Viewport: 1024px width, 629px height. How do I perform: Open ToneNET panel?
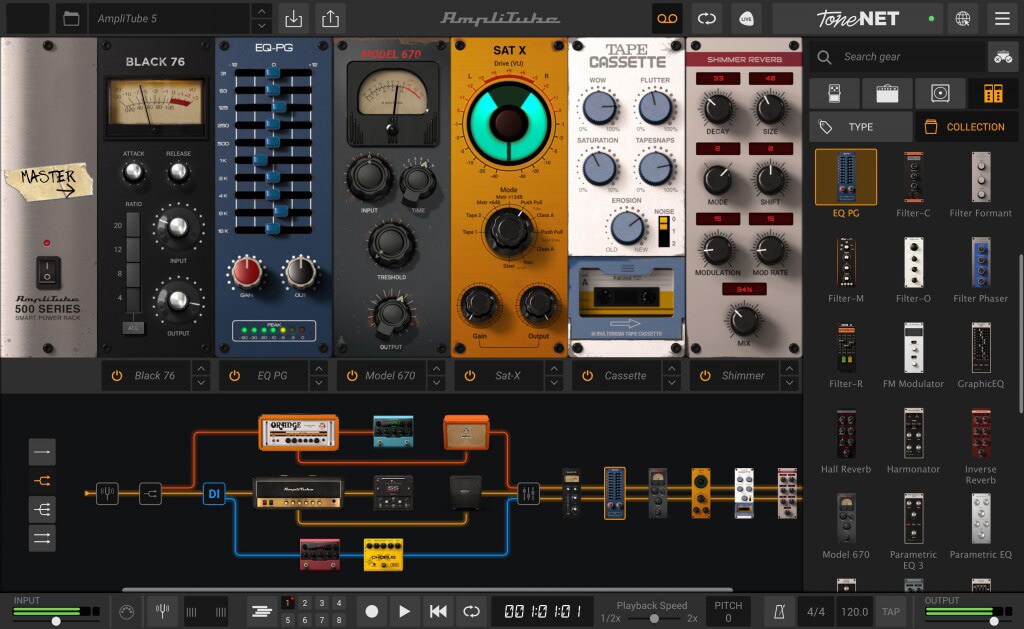click(x=857, y=19)
